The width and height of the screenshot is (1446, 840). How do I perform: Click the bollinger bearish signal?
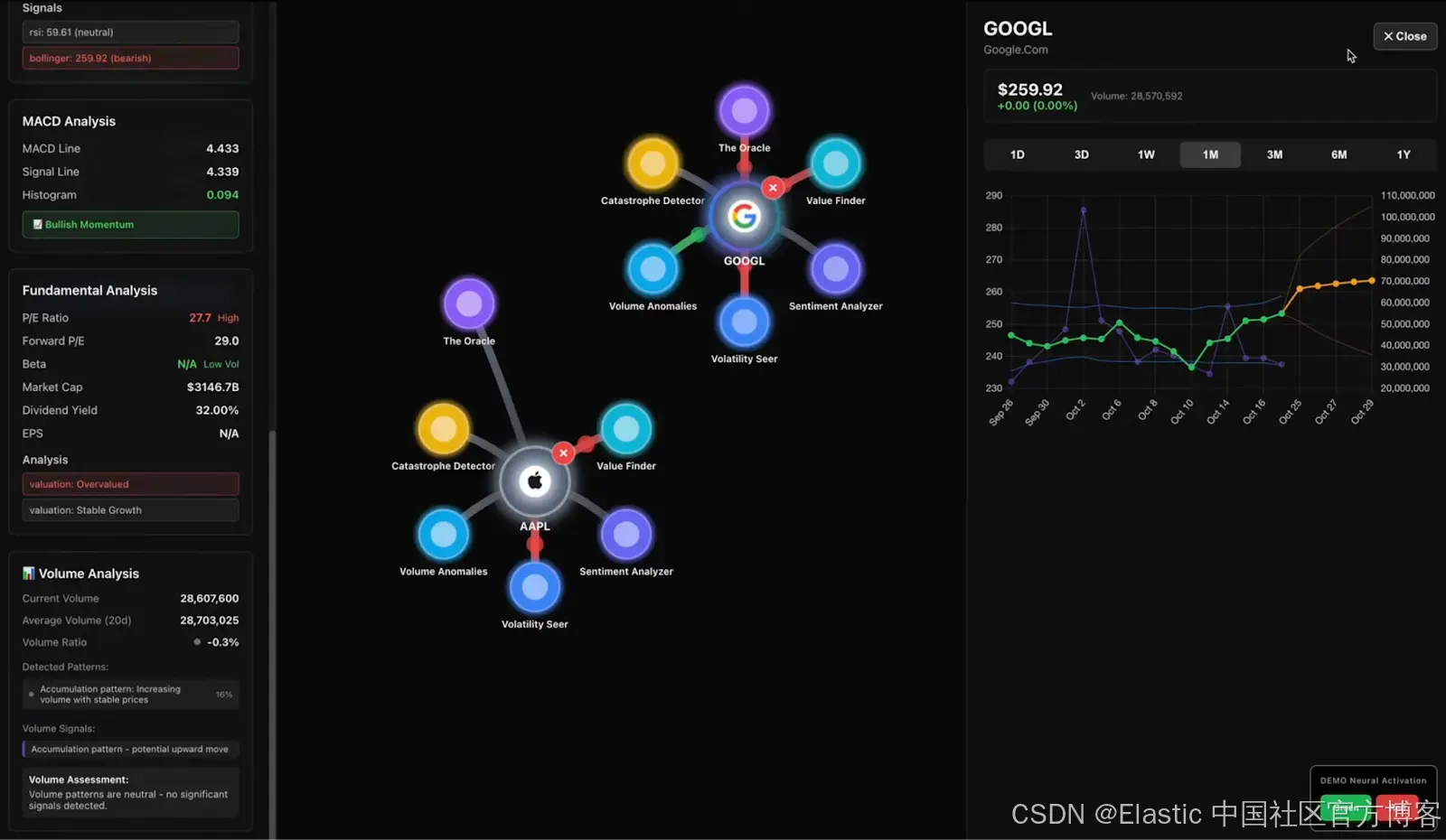[130, 58]
